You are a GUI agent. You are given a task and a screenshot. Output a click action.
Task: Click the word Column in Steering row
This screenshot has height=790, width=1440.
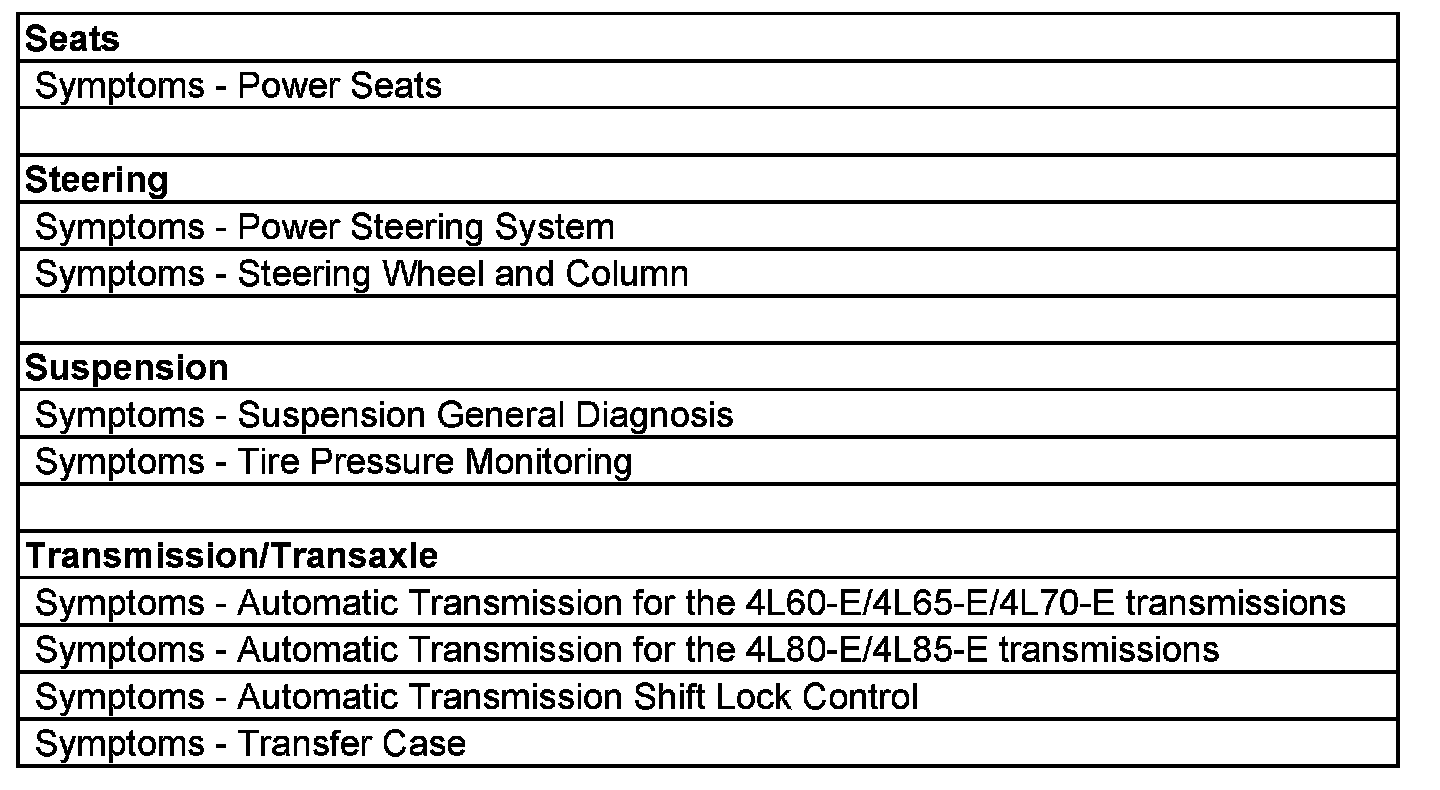pyautogui.click(x=627, y=274)
